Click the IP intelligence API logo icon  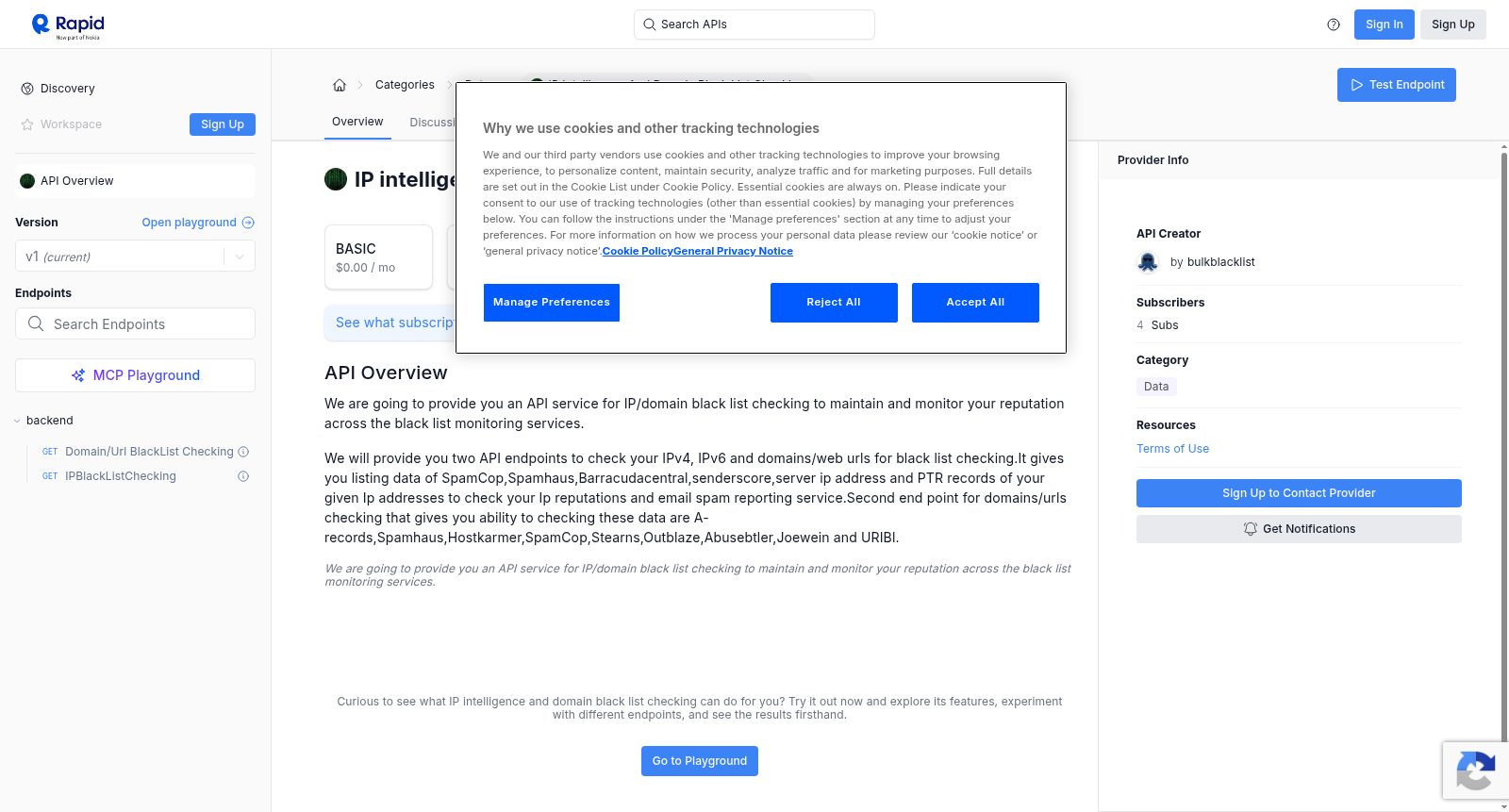click(336, 179)
